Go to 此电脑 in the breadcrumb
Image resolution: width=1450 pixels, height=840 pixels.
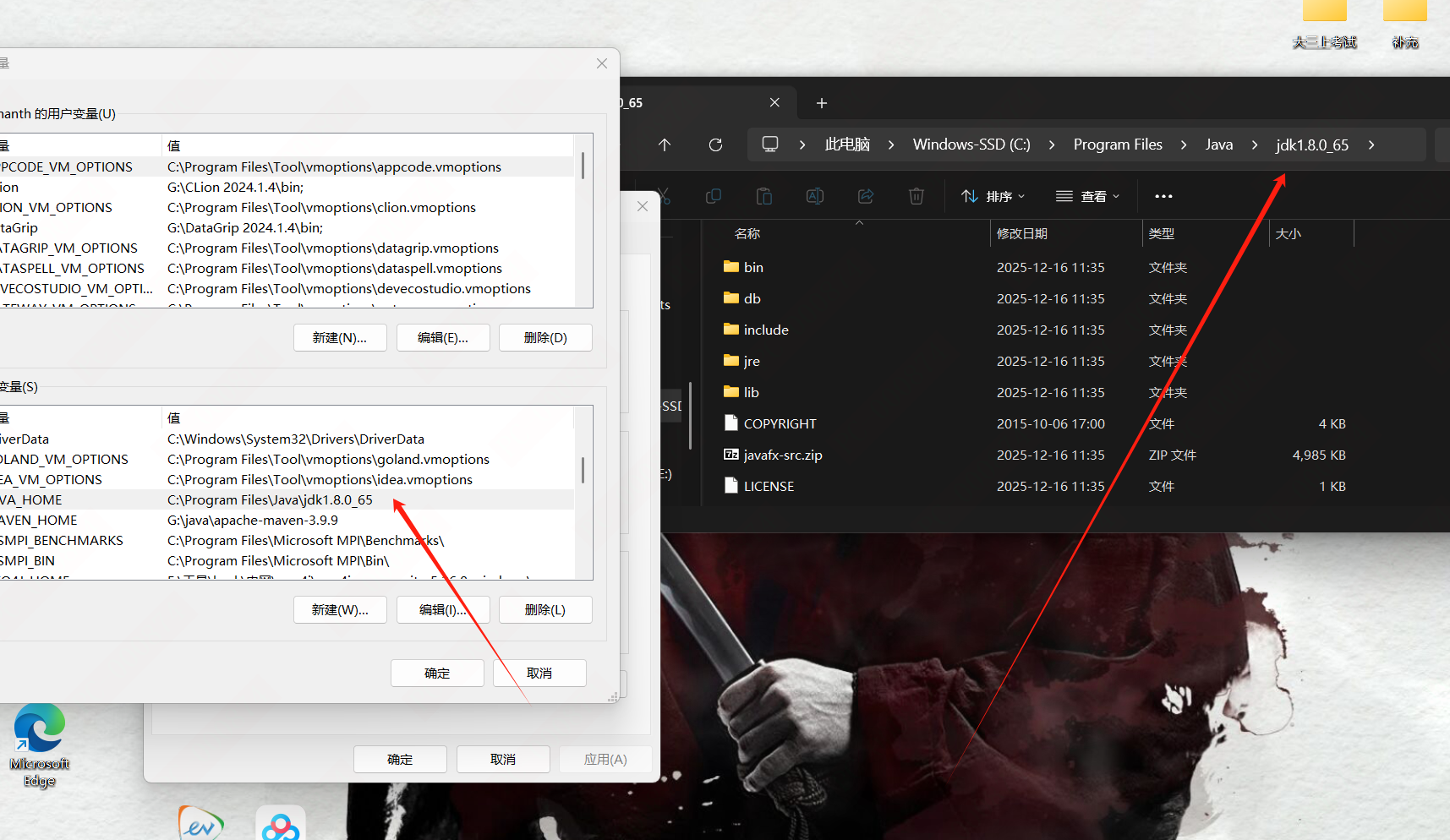(847, 145)
